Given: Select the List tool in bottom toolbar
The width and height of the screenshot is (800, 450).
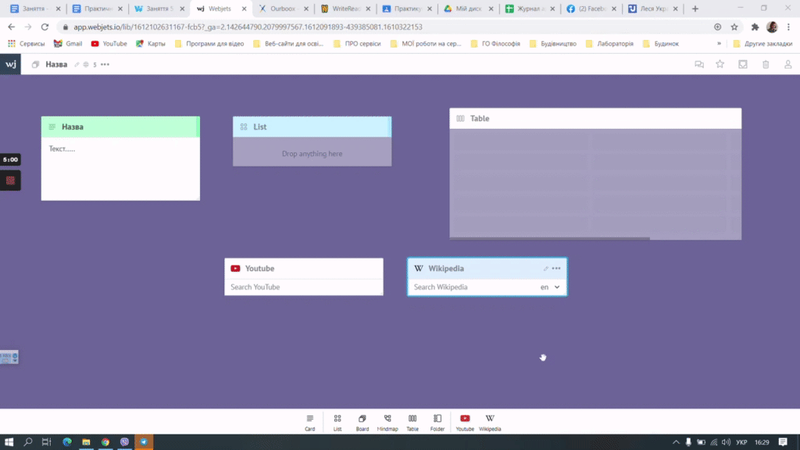Looking at the screenshot, I should pyautogui.click(x=337, y=422).
